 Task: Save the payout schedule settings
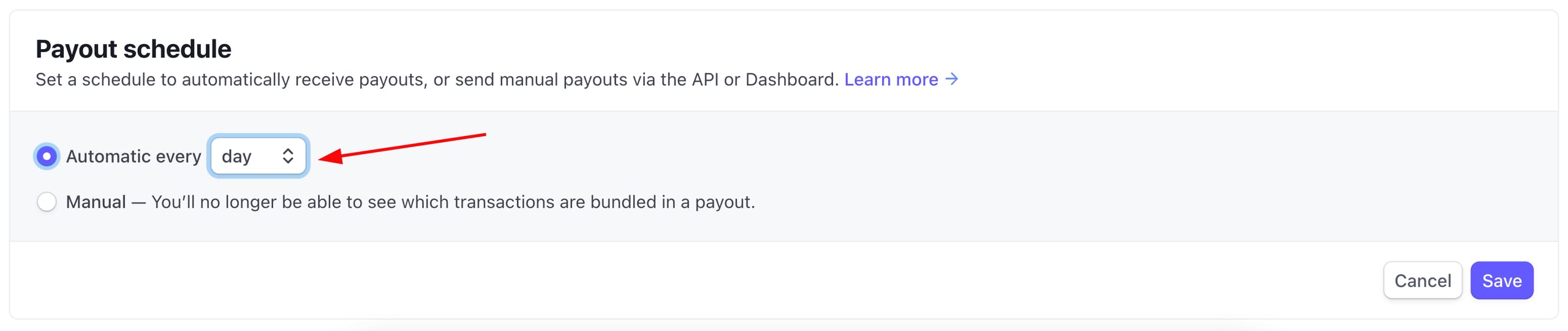(1501, 281)
